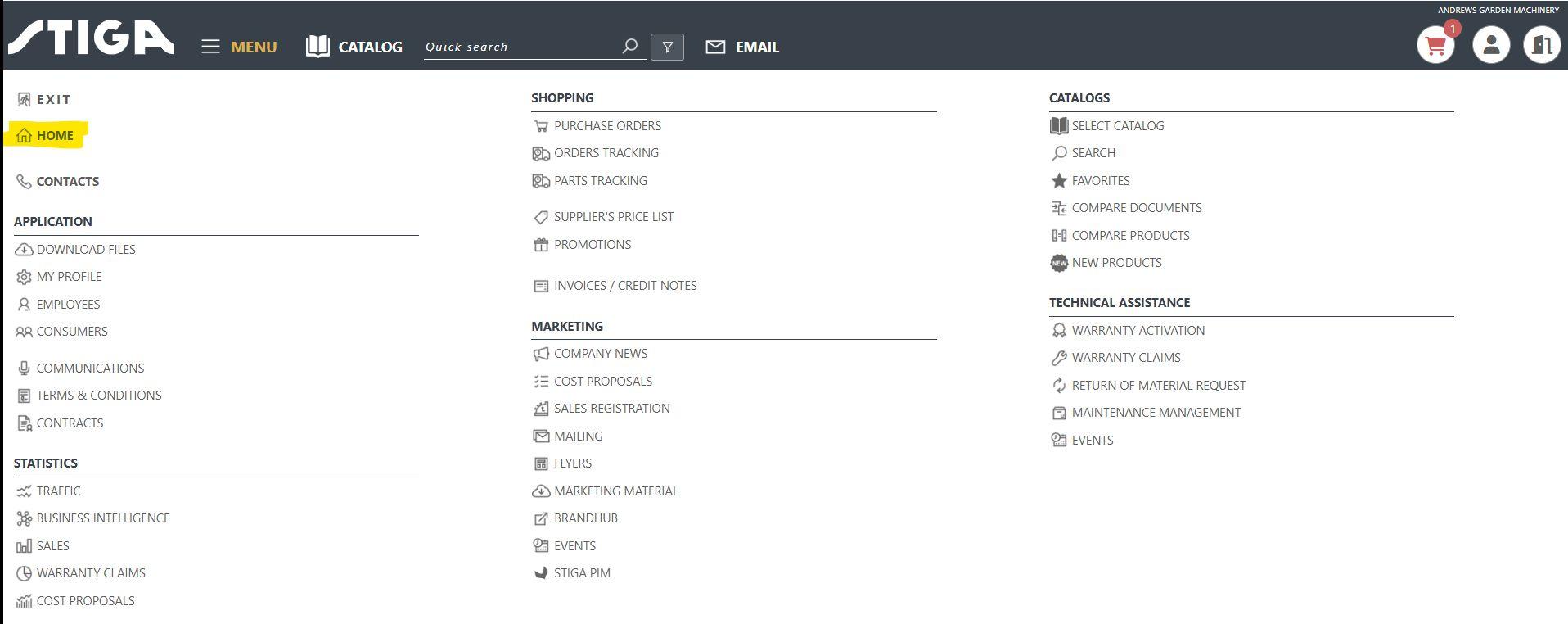1568x624 pixels.
Task: Click the logout door icon
Action: point(1541,45)
